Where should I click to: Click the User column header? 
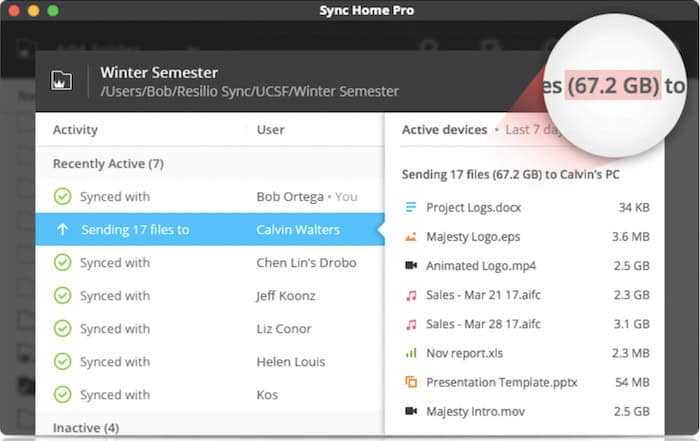tap(270, 130)
